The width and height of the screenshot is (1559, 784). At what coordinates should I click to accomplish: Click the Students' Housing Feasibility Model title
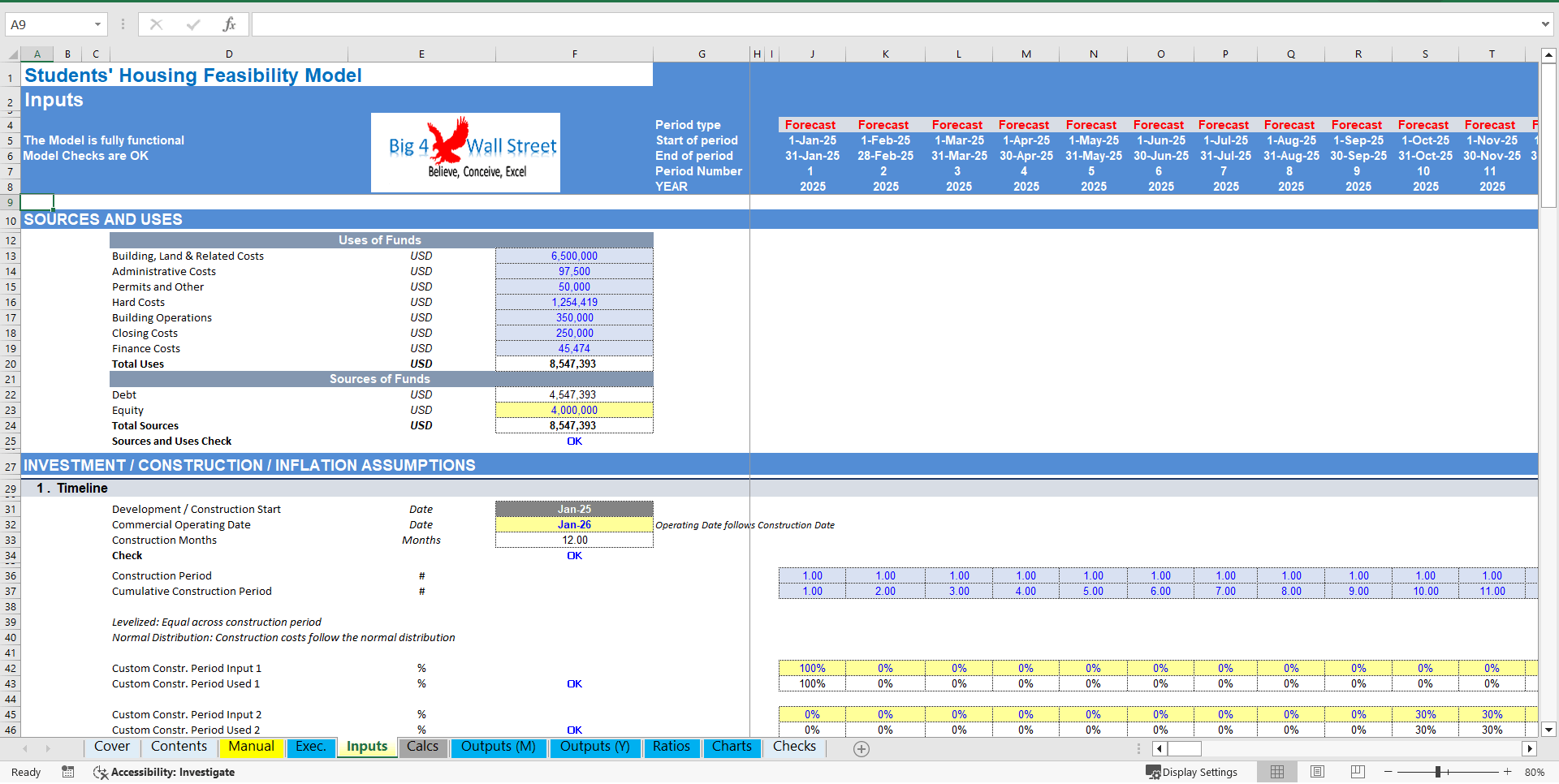point(193,75)
